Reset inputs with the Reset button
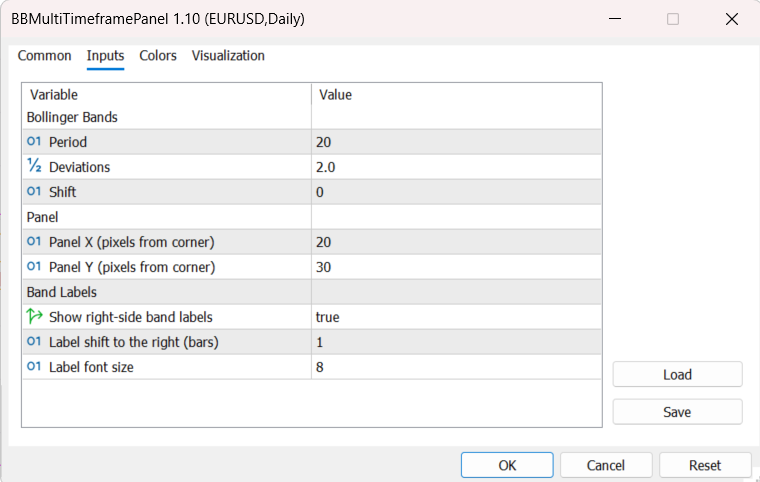 coord(705,465)
